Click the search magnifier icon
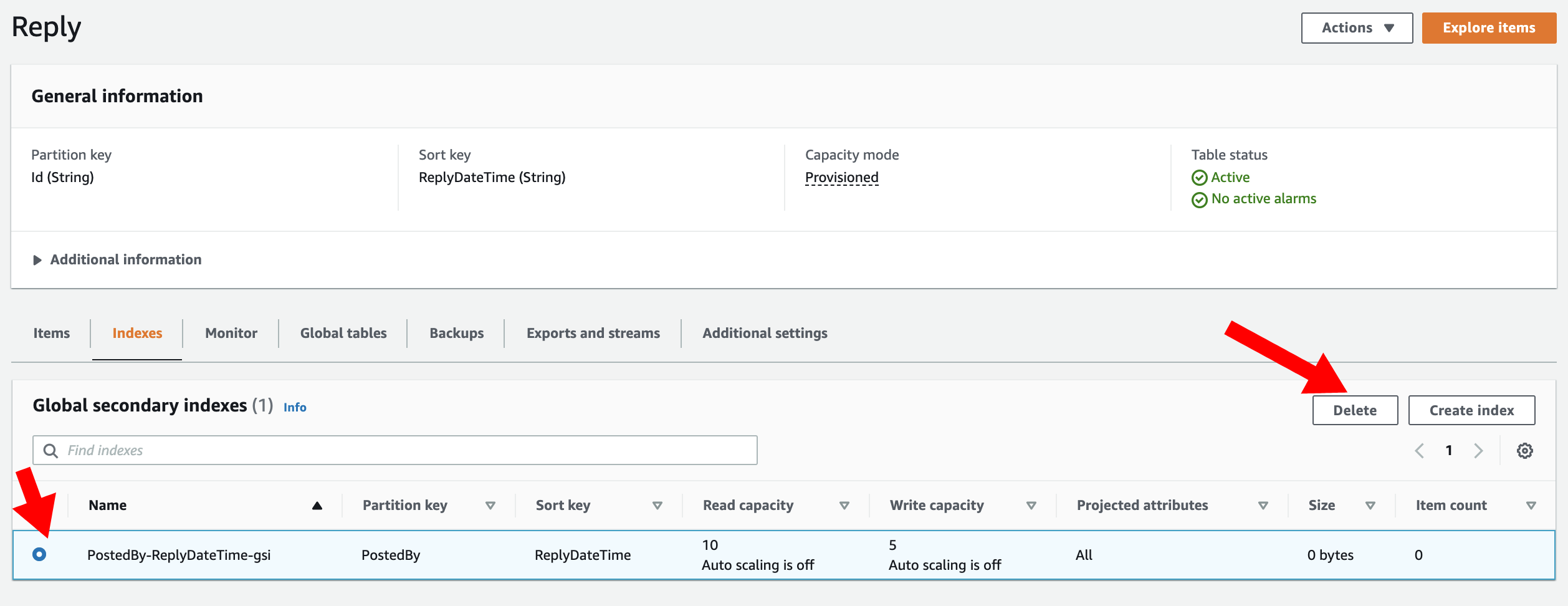1568x606 pixels. (x=50, y=450)
